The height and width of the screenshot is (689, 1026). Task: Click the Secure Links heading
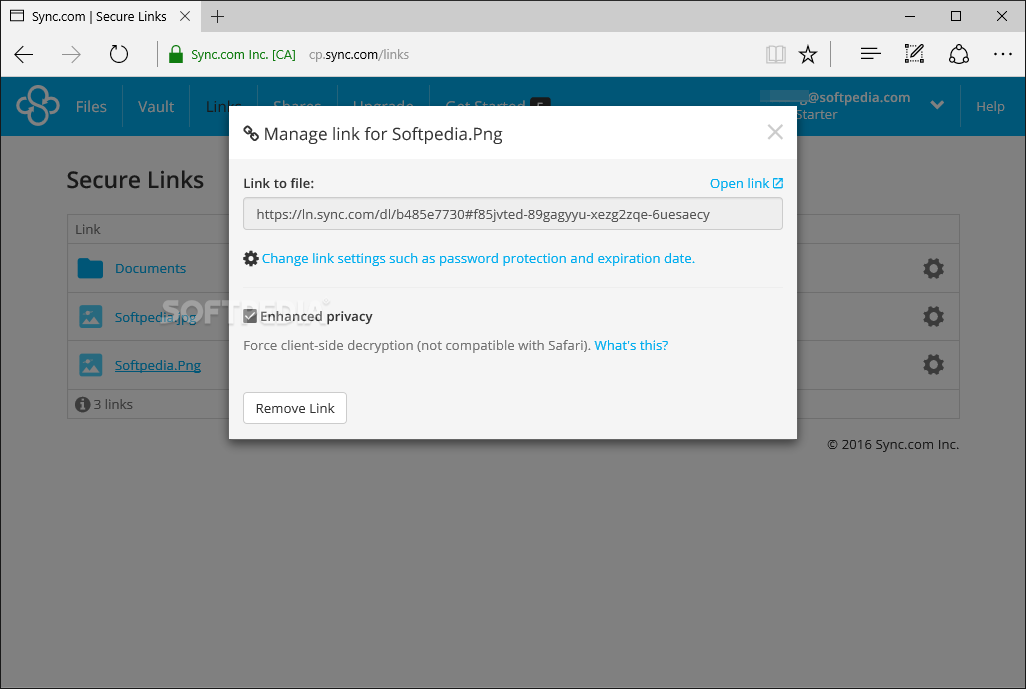135,180
